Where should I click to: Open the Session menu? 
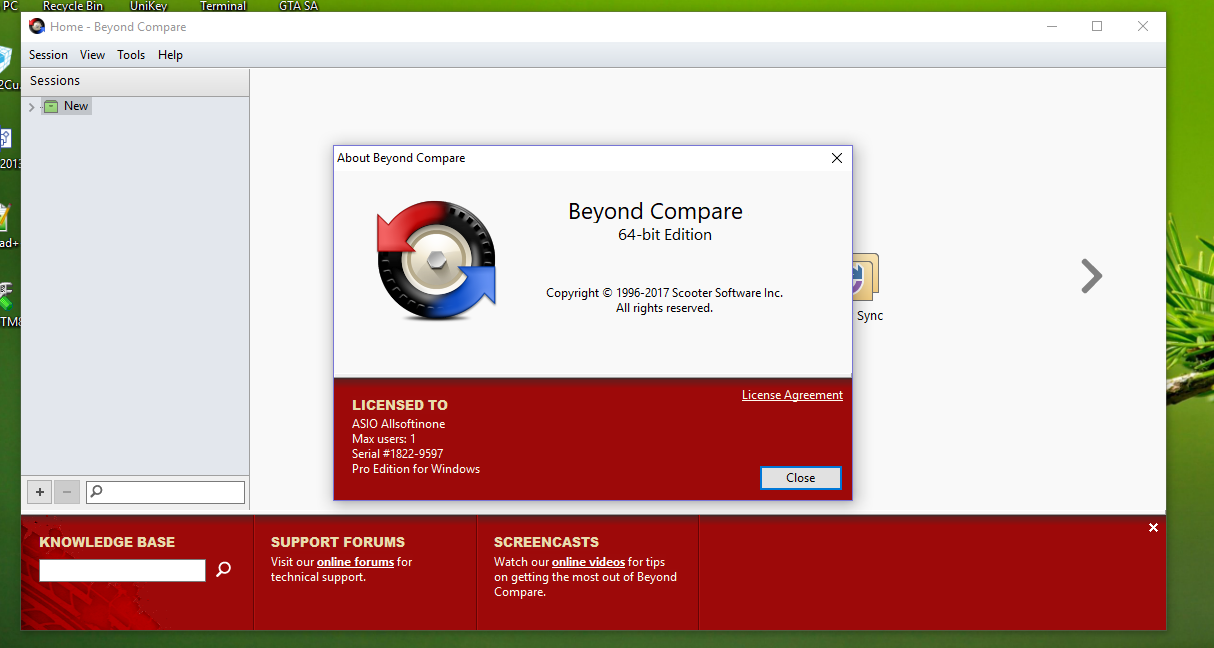coord(48,55)
